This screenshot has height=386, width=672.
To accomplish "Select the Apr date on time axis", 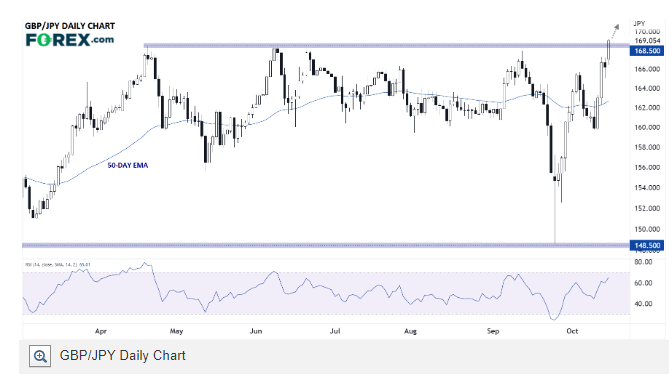I will [101, 331].
